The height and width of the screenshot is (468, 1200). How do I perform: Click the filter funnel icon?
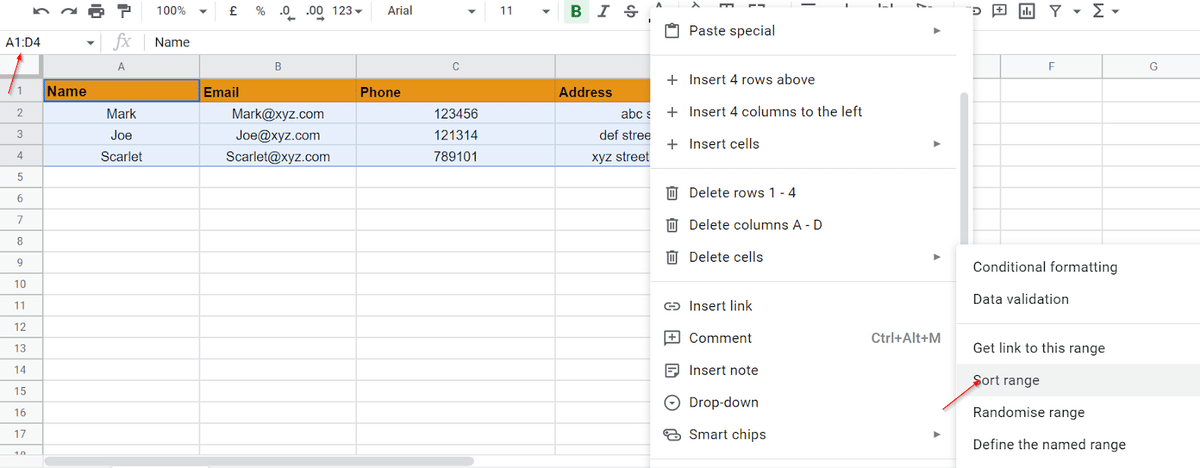coord(1055,11)
